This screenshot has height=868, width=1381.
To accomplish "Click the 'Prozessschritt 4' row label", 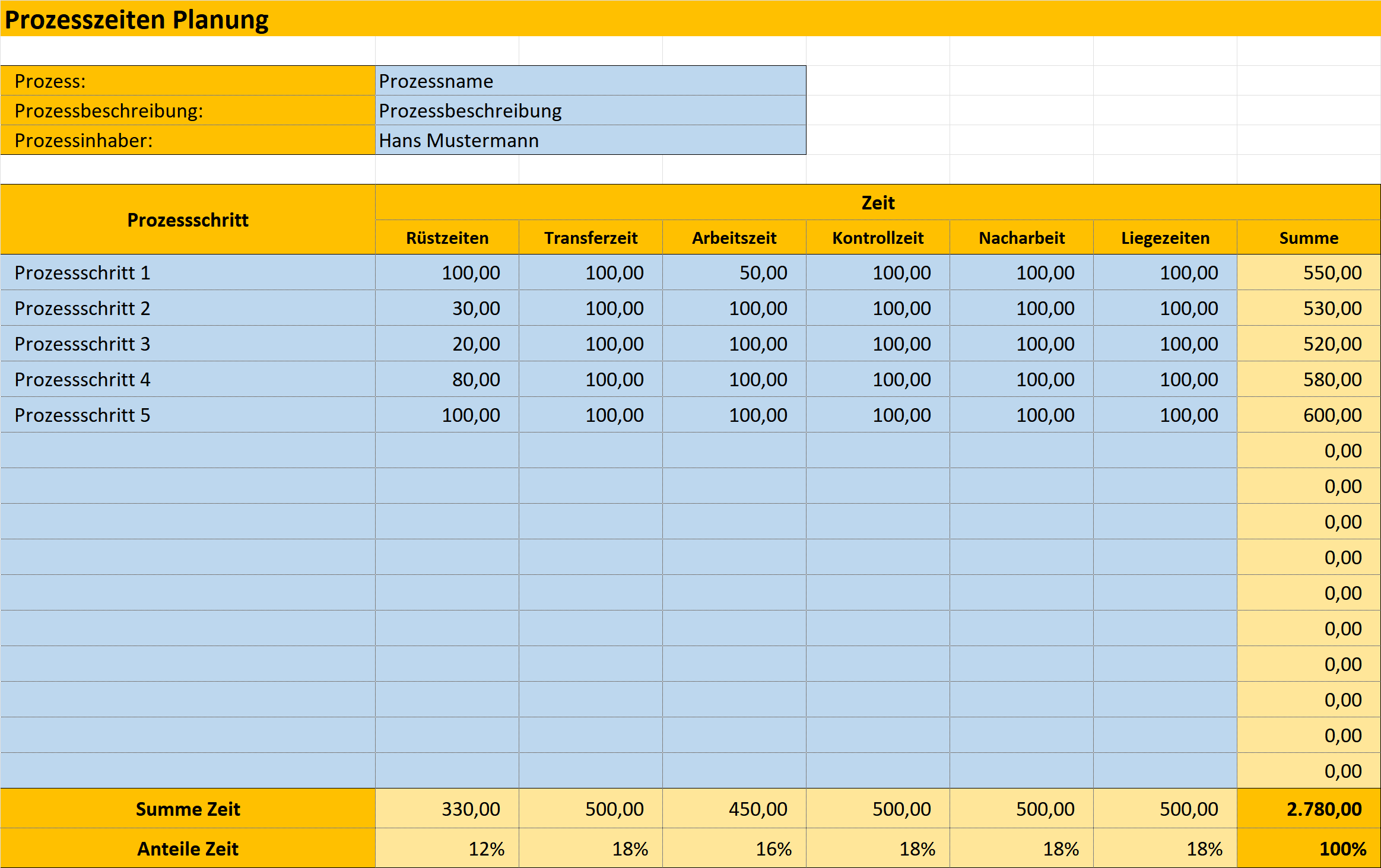I will coord(188,379).
